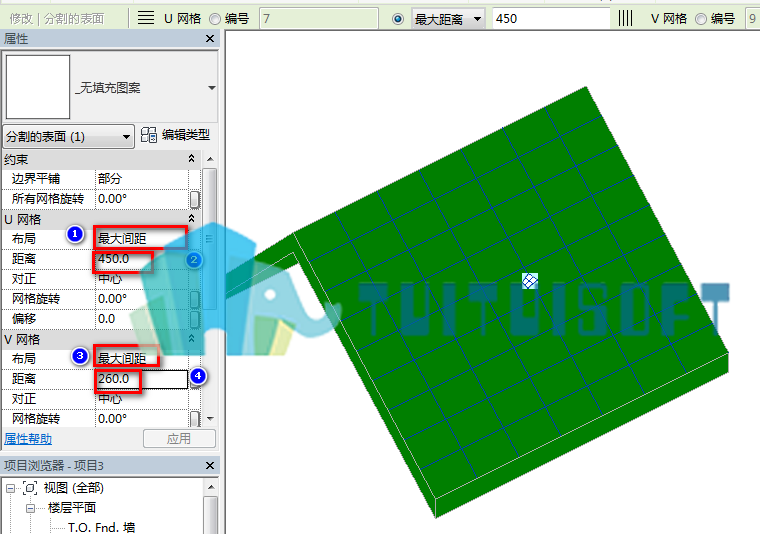The image size is (760, 534).
Task: Open the 最大距离 layout dropdown in options bar
Action: click(448, 19)
